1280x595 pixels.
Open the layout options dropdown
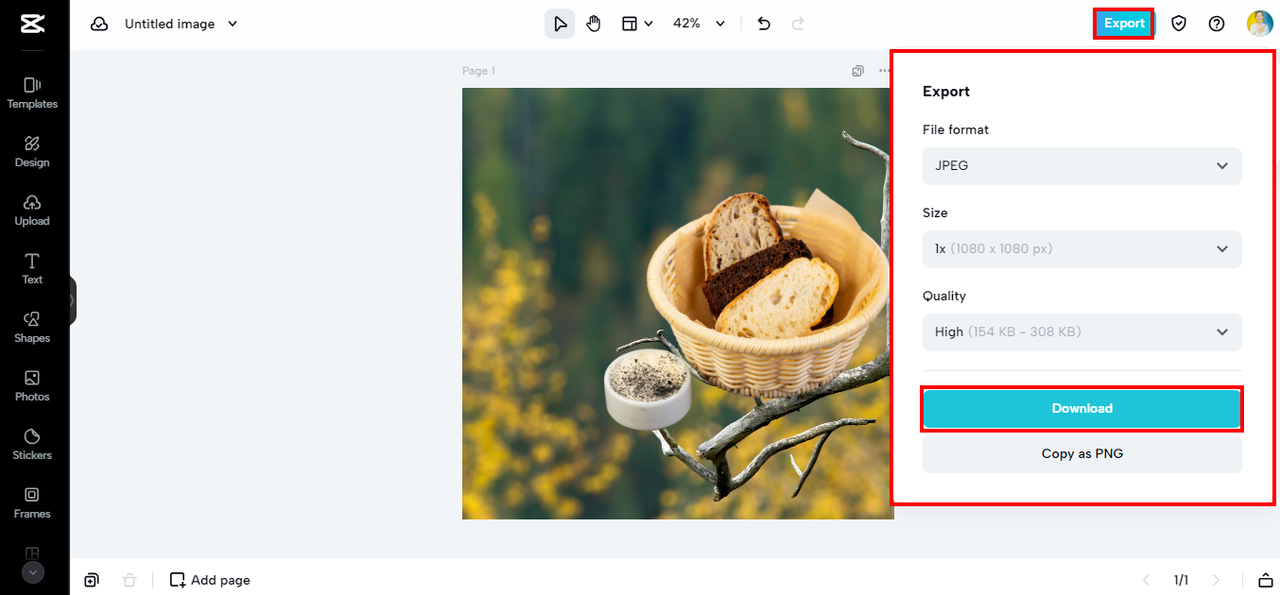coord(637,24)
